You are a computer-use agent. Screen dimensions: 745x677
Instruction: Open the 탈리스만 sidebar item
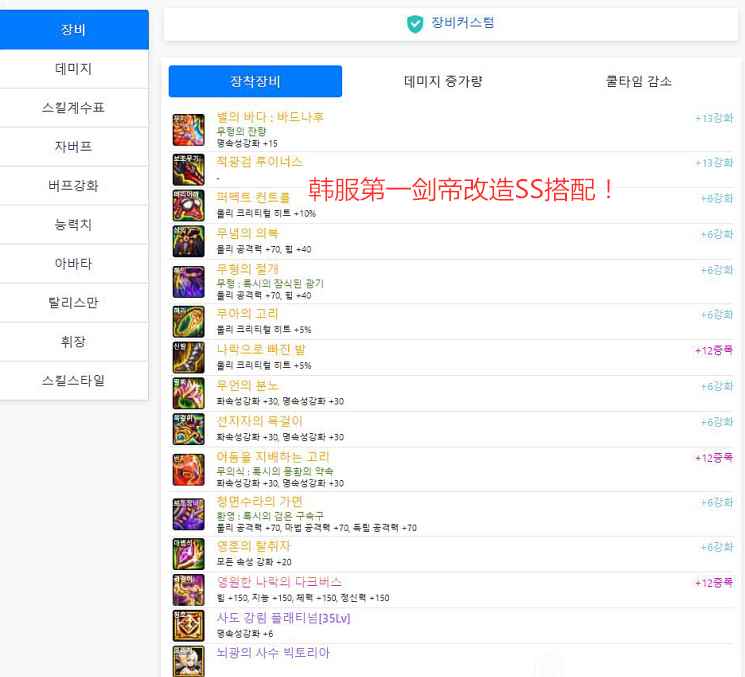(x=74, y=302)
